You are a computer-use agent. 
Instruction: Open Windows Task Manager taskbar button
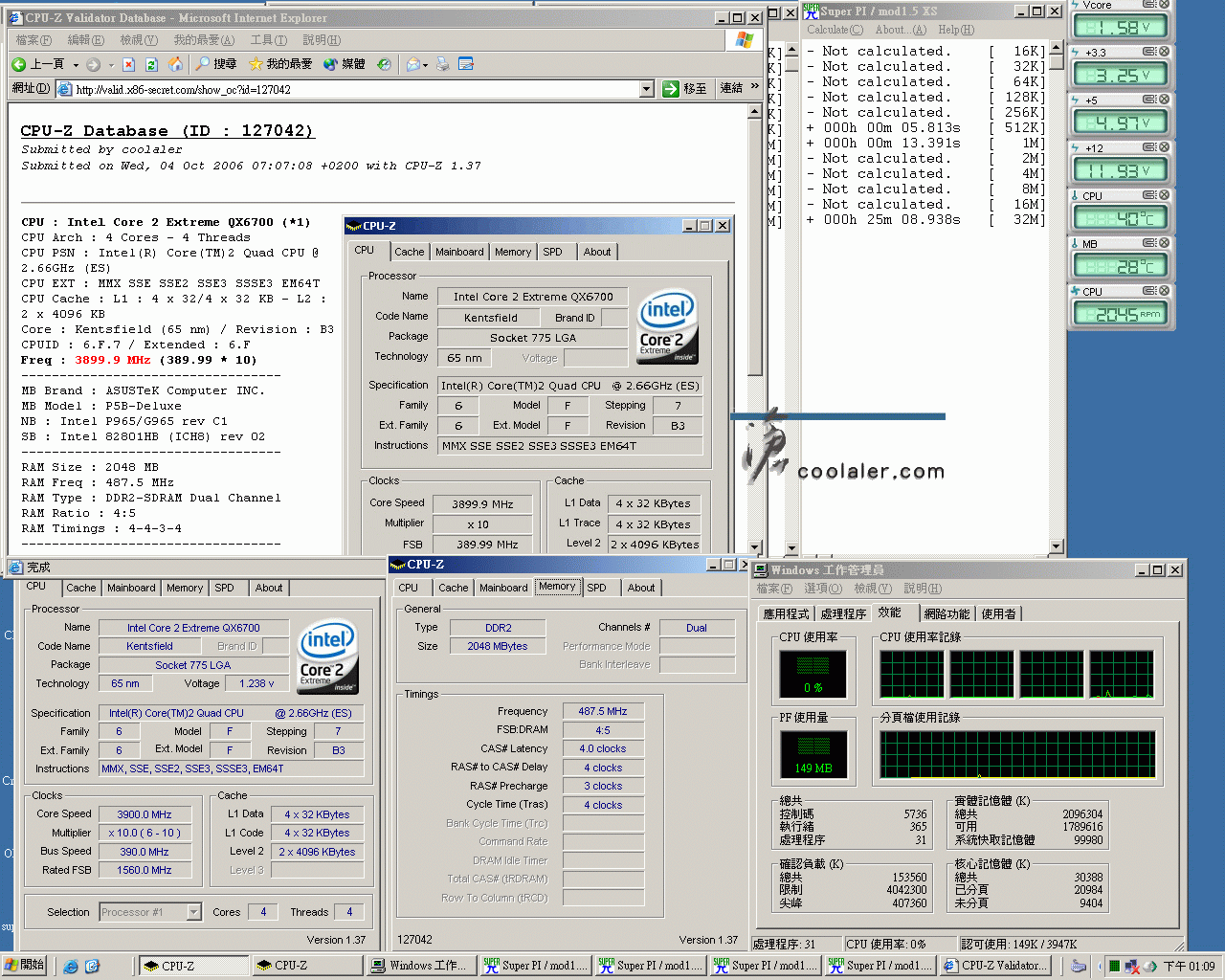[x=420, y=966]
